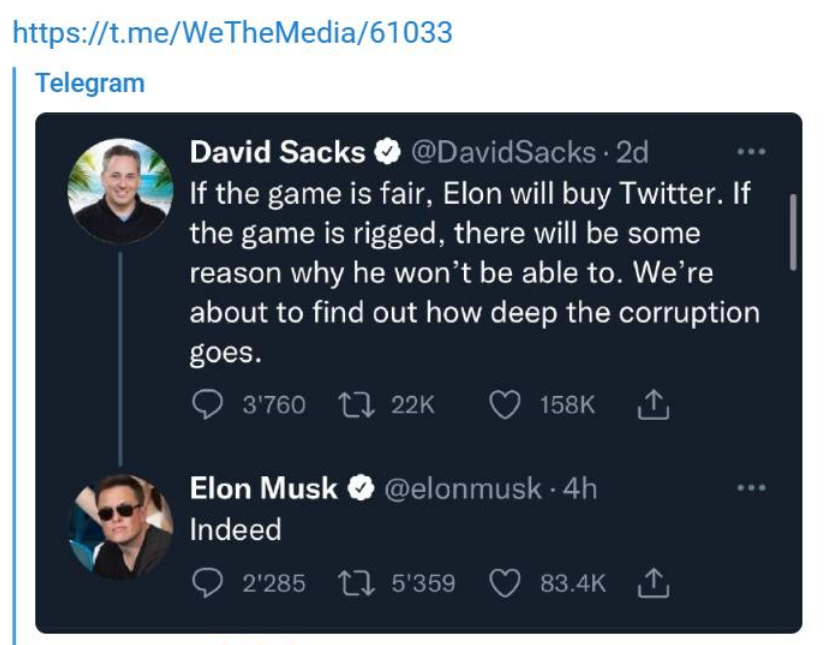This screenshot has height=645, width=824.
Task: Click the @elonmusk handle
Action: point(462,489)
